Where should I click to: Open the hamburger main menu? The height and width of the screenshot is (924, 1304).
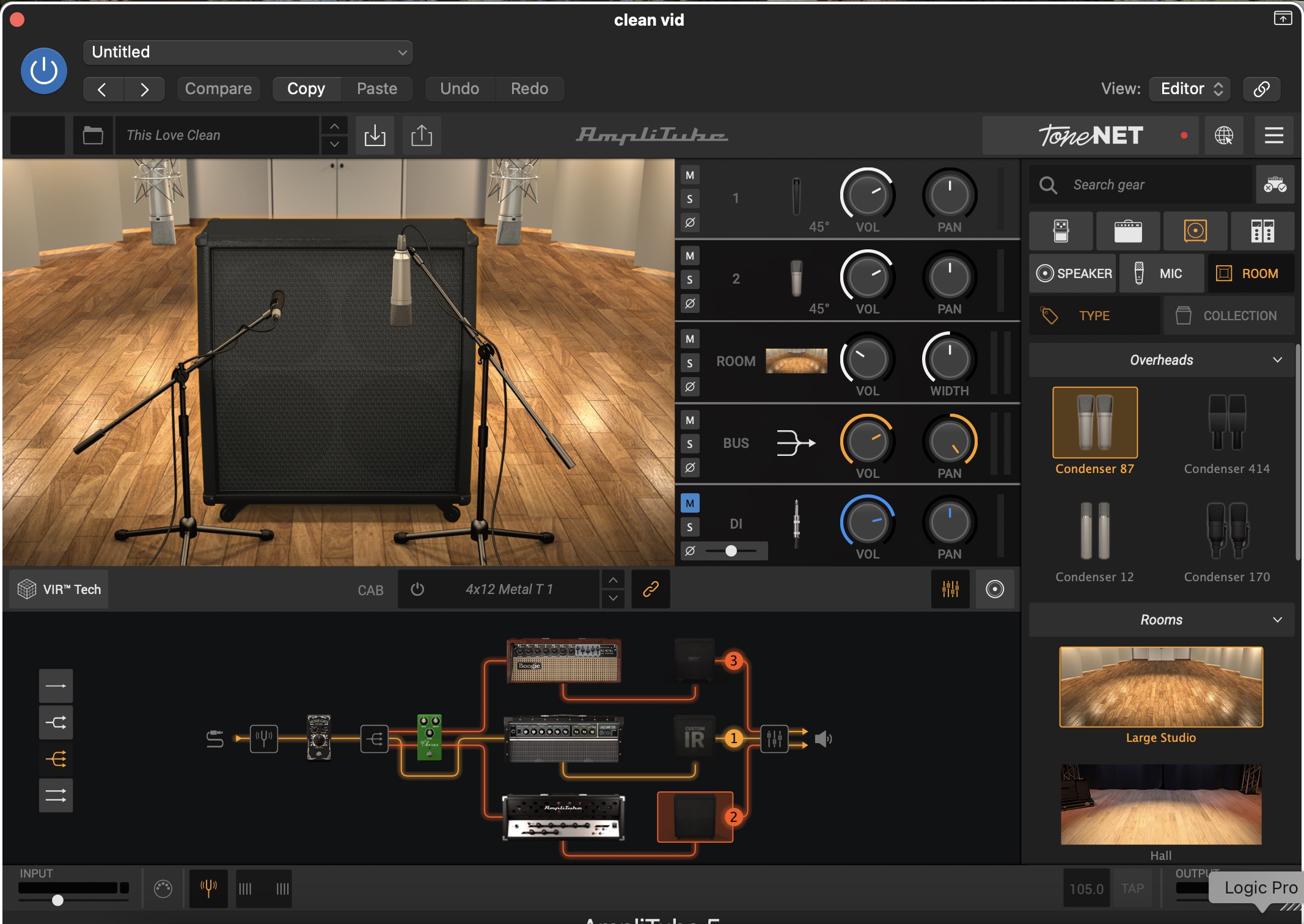coord(1274,135)
